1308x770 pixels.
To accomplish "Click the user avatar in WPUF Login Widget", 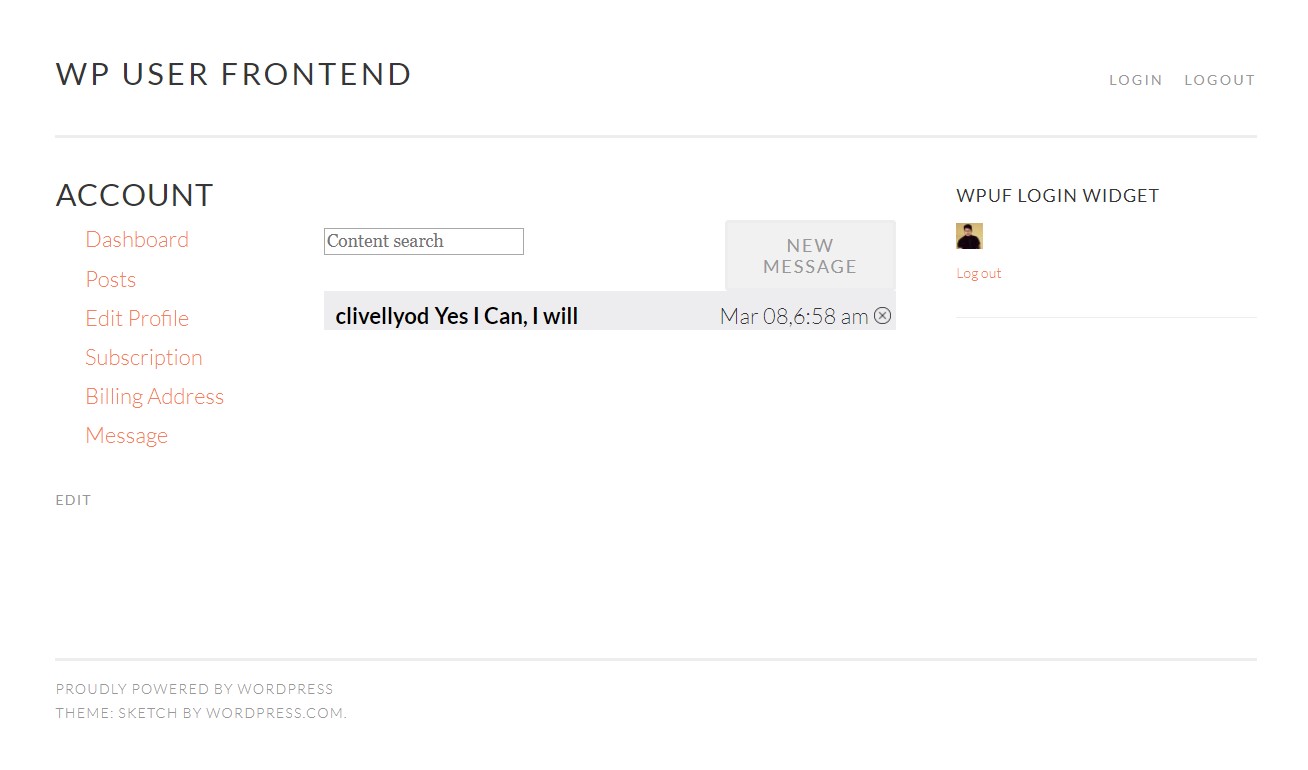I will (968, 235).
